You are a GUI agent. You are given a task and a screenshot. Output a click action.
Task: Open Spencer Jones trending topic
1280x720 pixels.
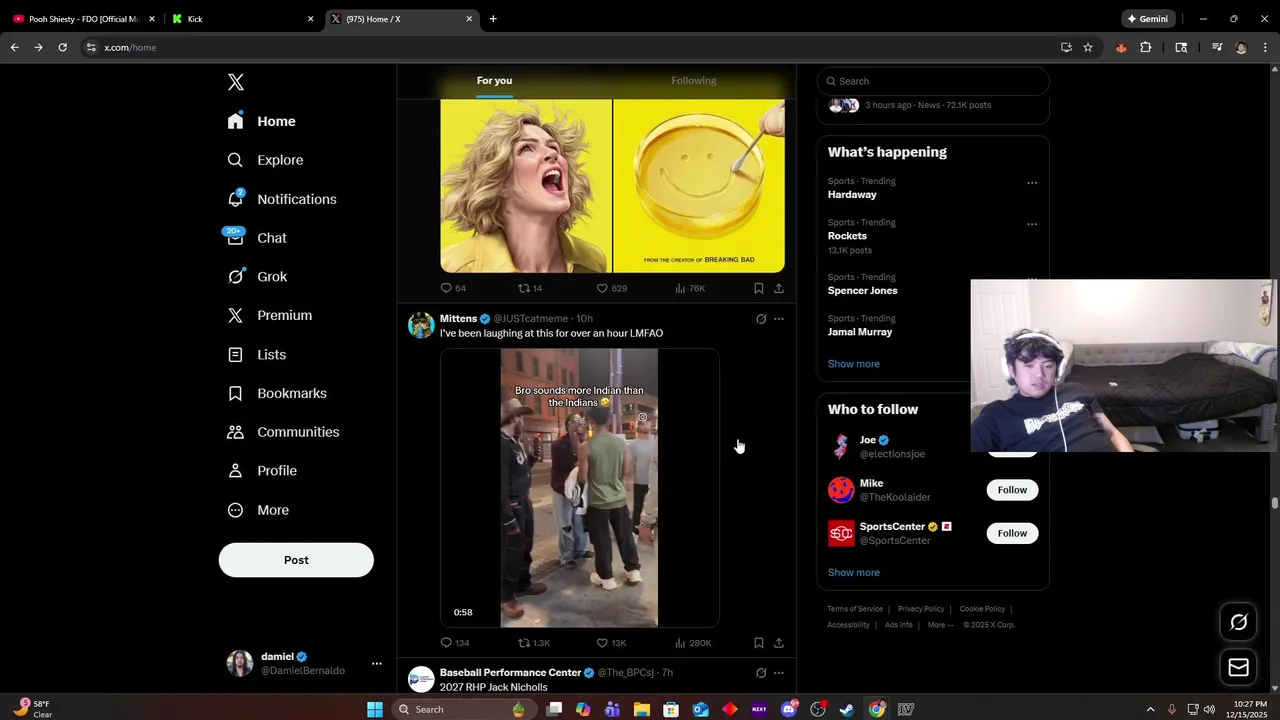862,291
